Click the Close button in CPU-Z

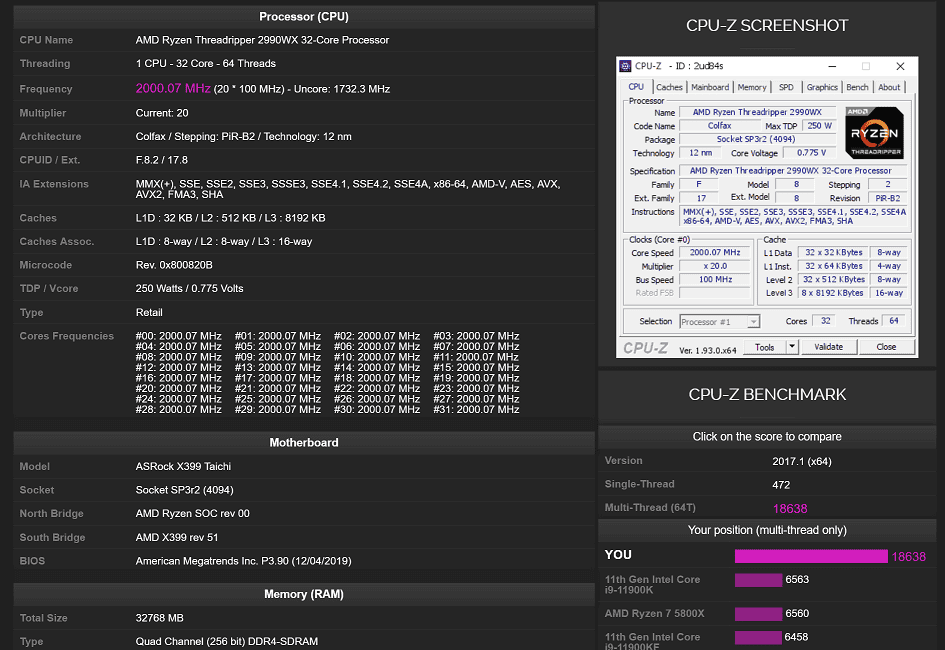click(886, 347)
